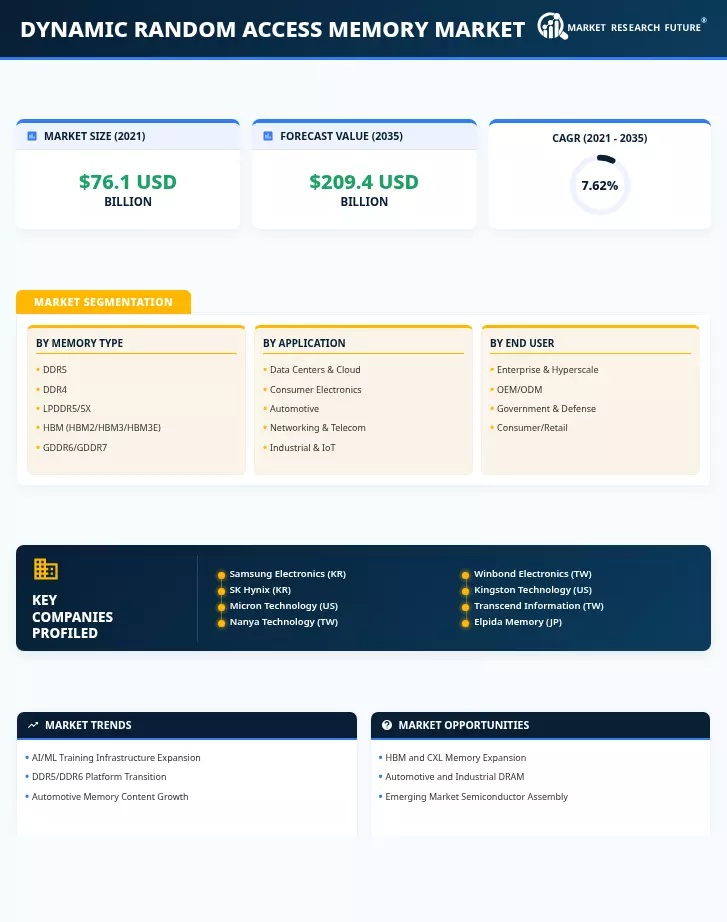The width and height of the screenshot is (727, 922).
Task: Select DDR5 in the memory type list
Action: point(55,369)
